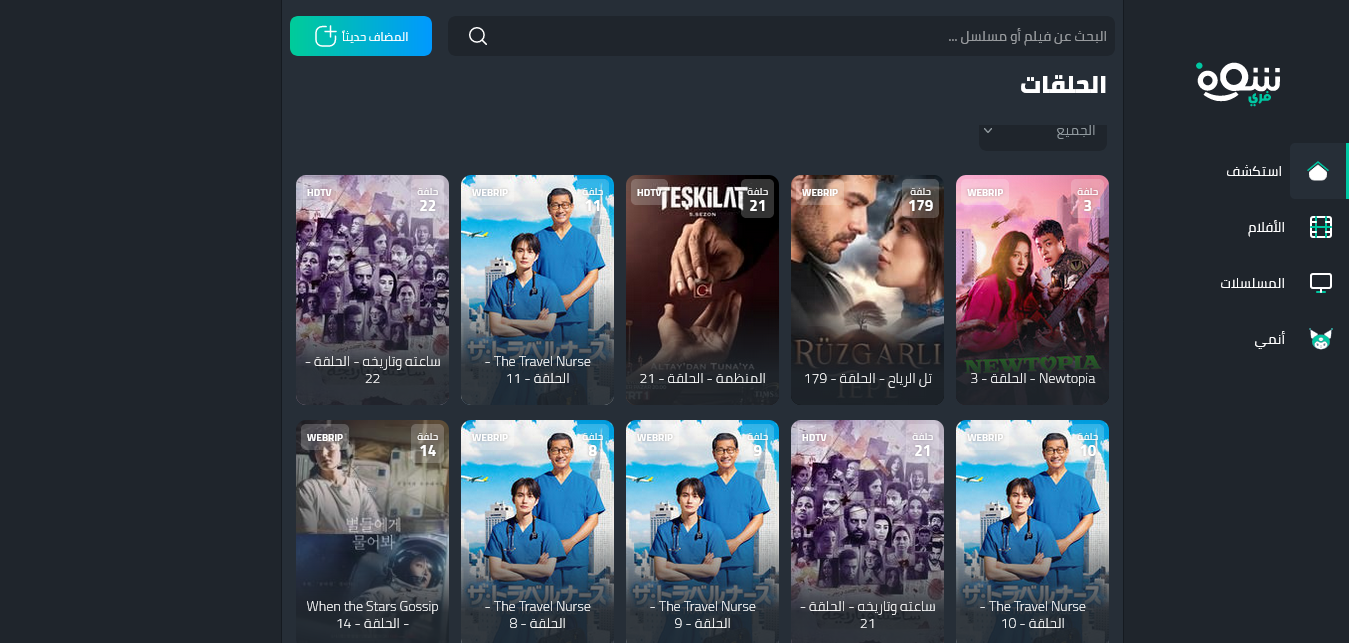Screen dimensions: 1349x643
Task: Click the الحلقات page heading
Action: tap(1063, 85)
